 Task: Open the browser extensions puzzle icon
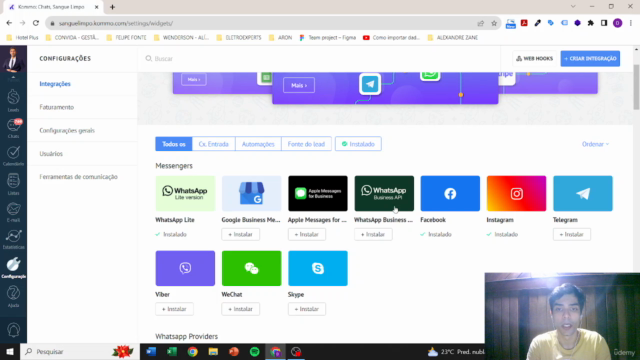[591, 23]
